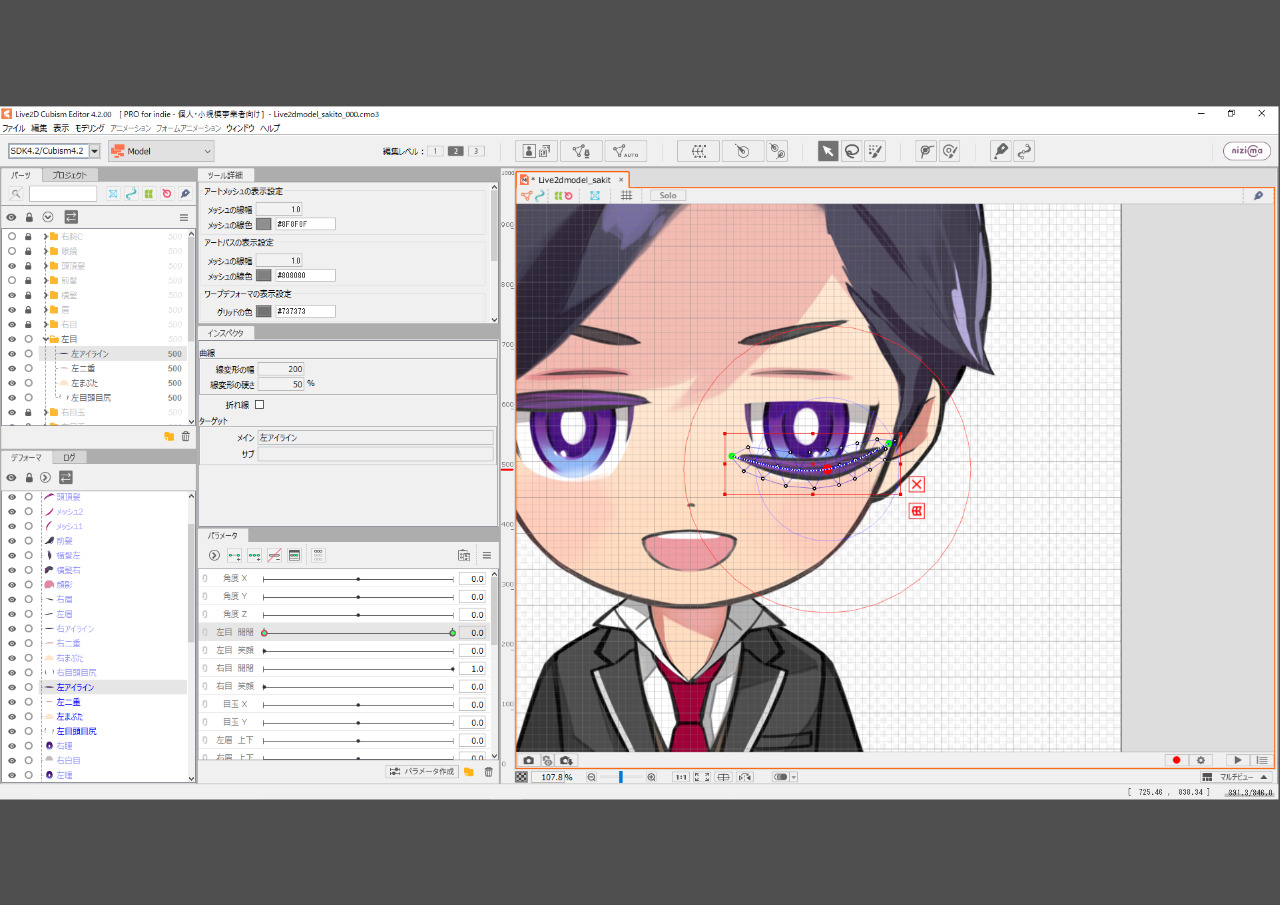This screenshot has height=905, width=1280.
Task: Select the Live2dmodel_sakit document tab
Action: (574, 180)
